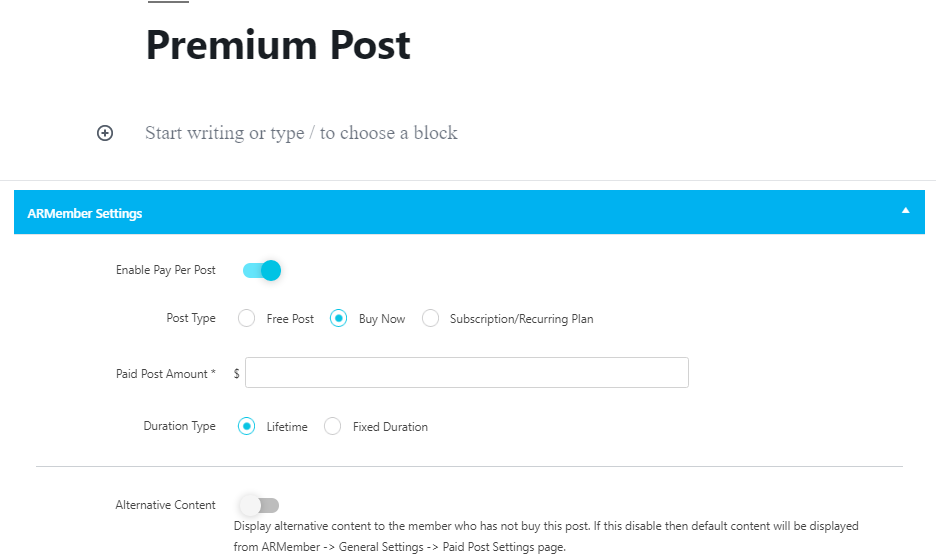
Task: Disable the Enable Pay Per Post toggle
Action: (261, 270)
